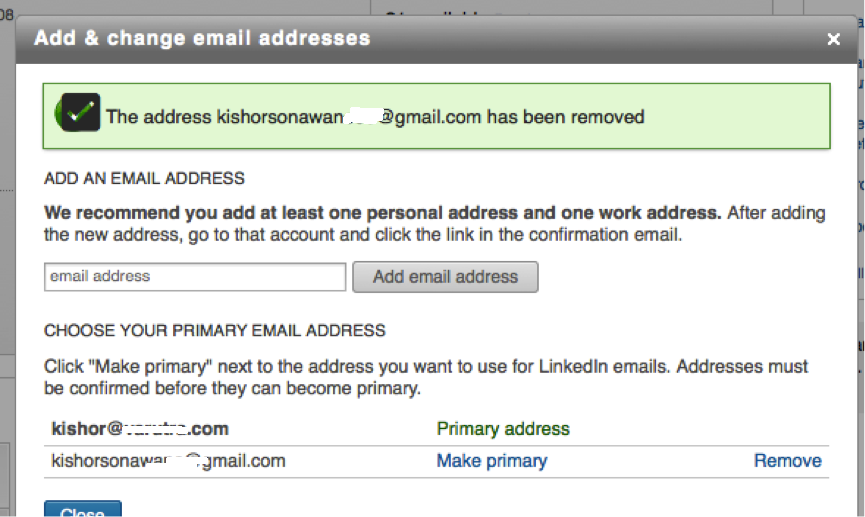Click the ADD AN EMAIL ADDRESS heading
The width and height of the screenshot is (865, 517).
(144, 178)
